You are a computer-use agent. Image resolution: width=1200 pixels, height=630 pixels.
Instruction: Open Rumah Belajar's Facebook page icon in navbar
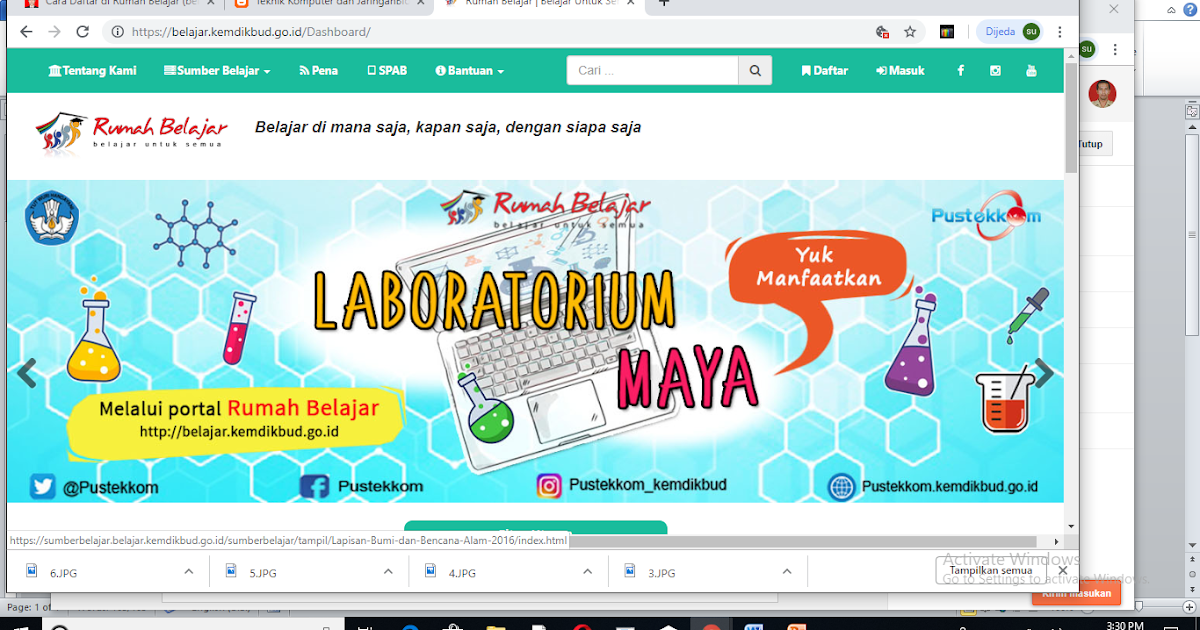pos(961,71)
